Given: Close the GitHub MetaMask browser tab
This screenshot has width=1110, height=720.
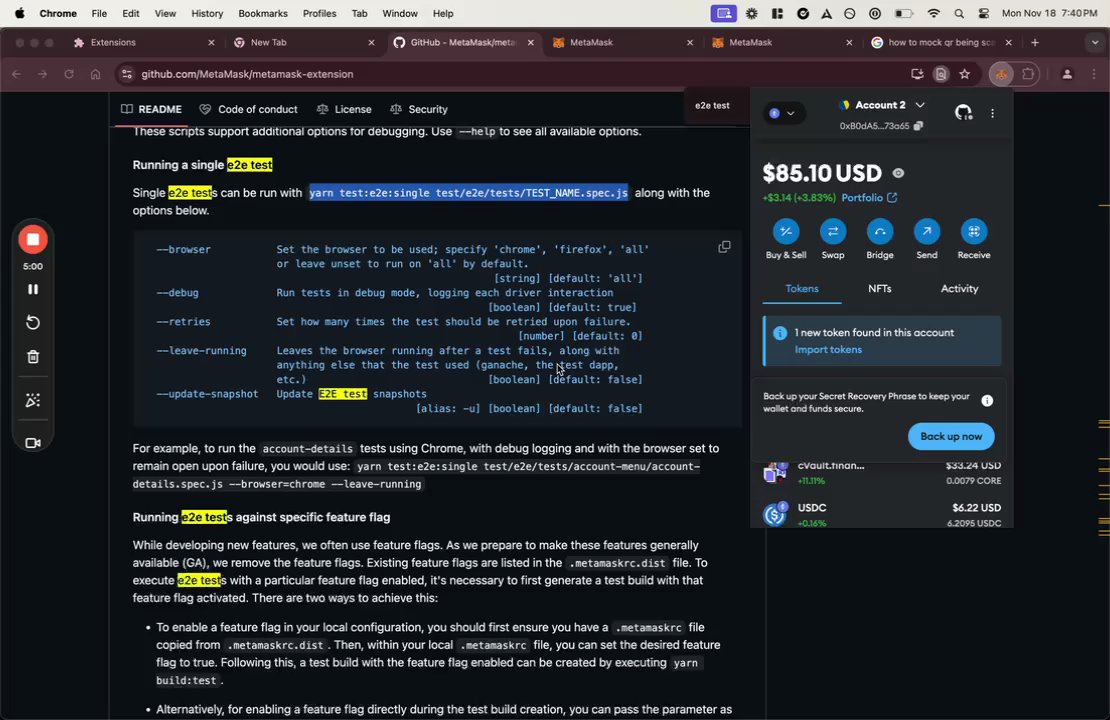Looking at the screenshot, I should pos(530,42).
